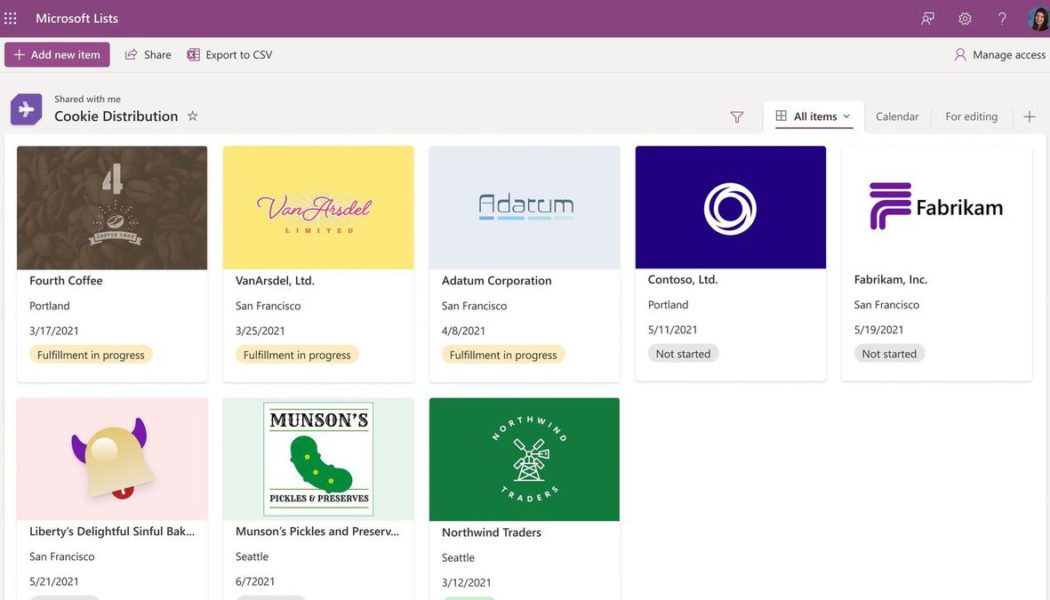Export the list to CSV
Image resolution: width=1050 pixels, height=600 pixels.
tap(229, 54)
